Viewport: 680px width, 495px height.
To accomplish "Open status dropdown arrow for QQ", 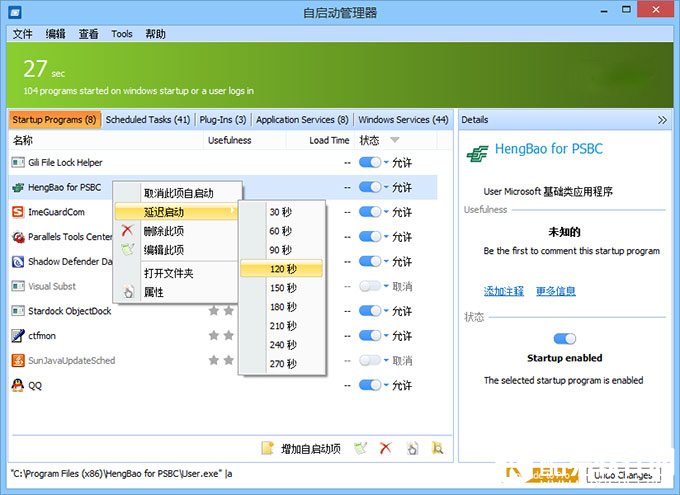I will pos(386,385).
